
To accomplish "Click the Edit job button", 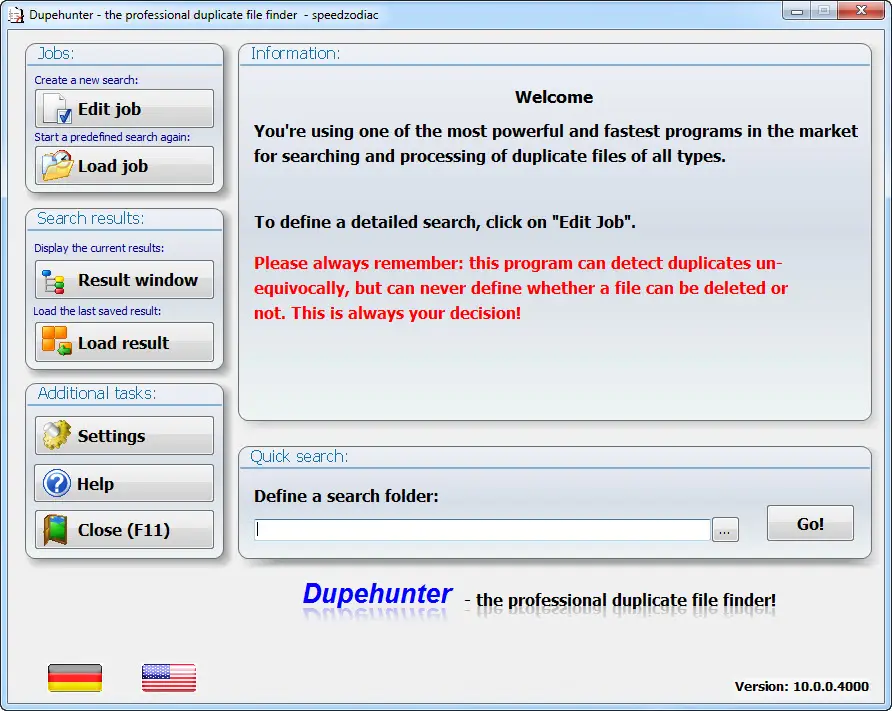I will (124, 108).
